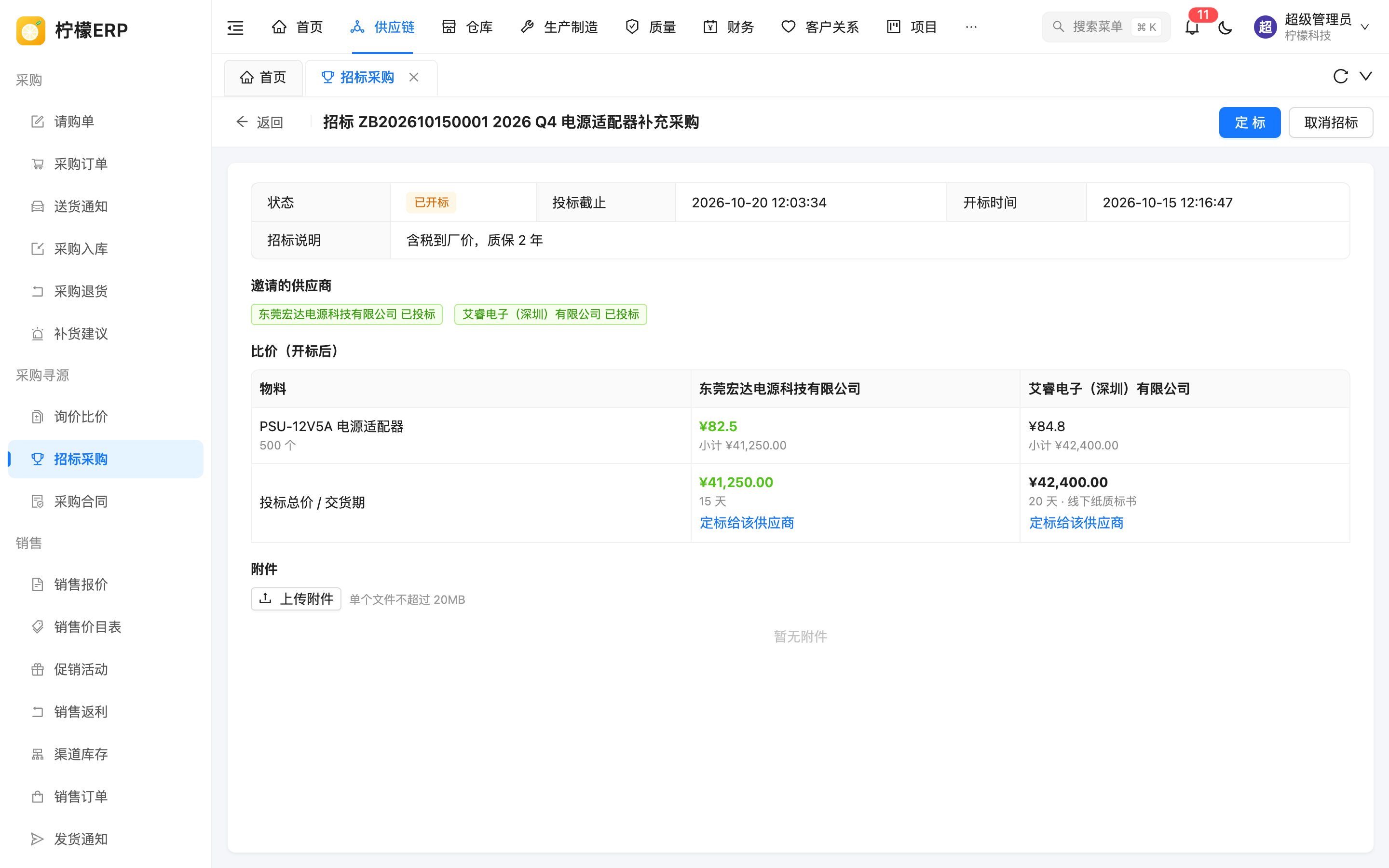This screenshot has width=1389, height=868.
Task: Open the 客户关系 top menu
Action: [819, 27]
